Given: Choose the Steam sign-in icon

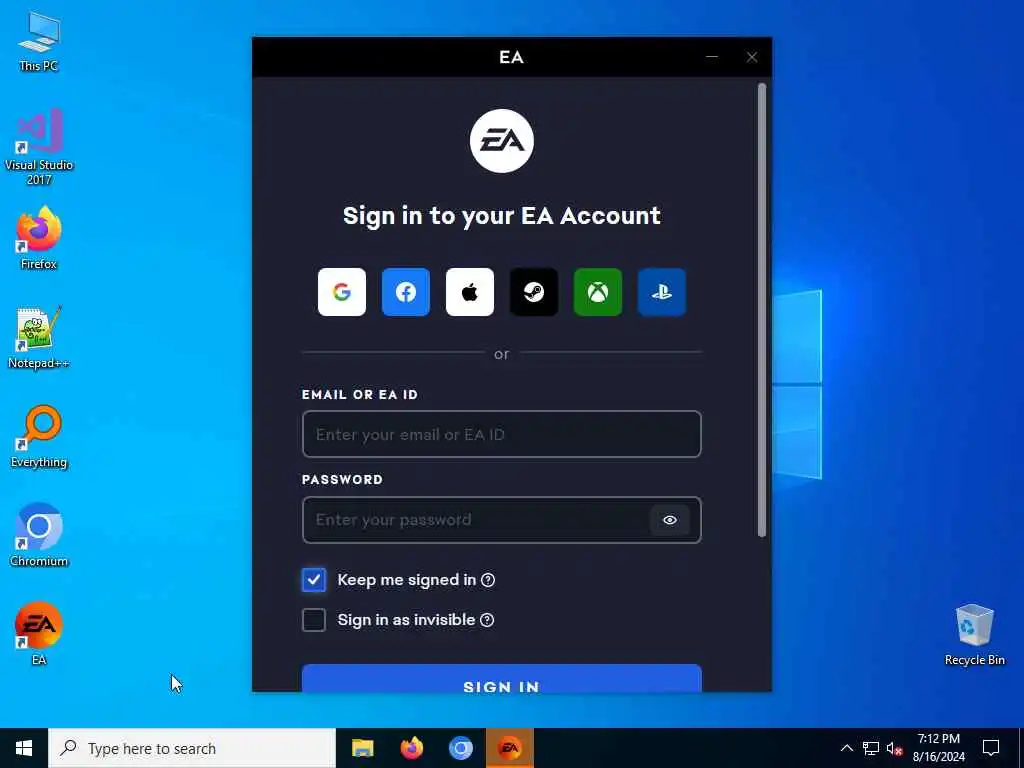Looking at the screenshot, I should [534, 292].
